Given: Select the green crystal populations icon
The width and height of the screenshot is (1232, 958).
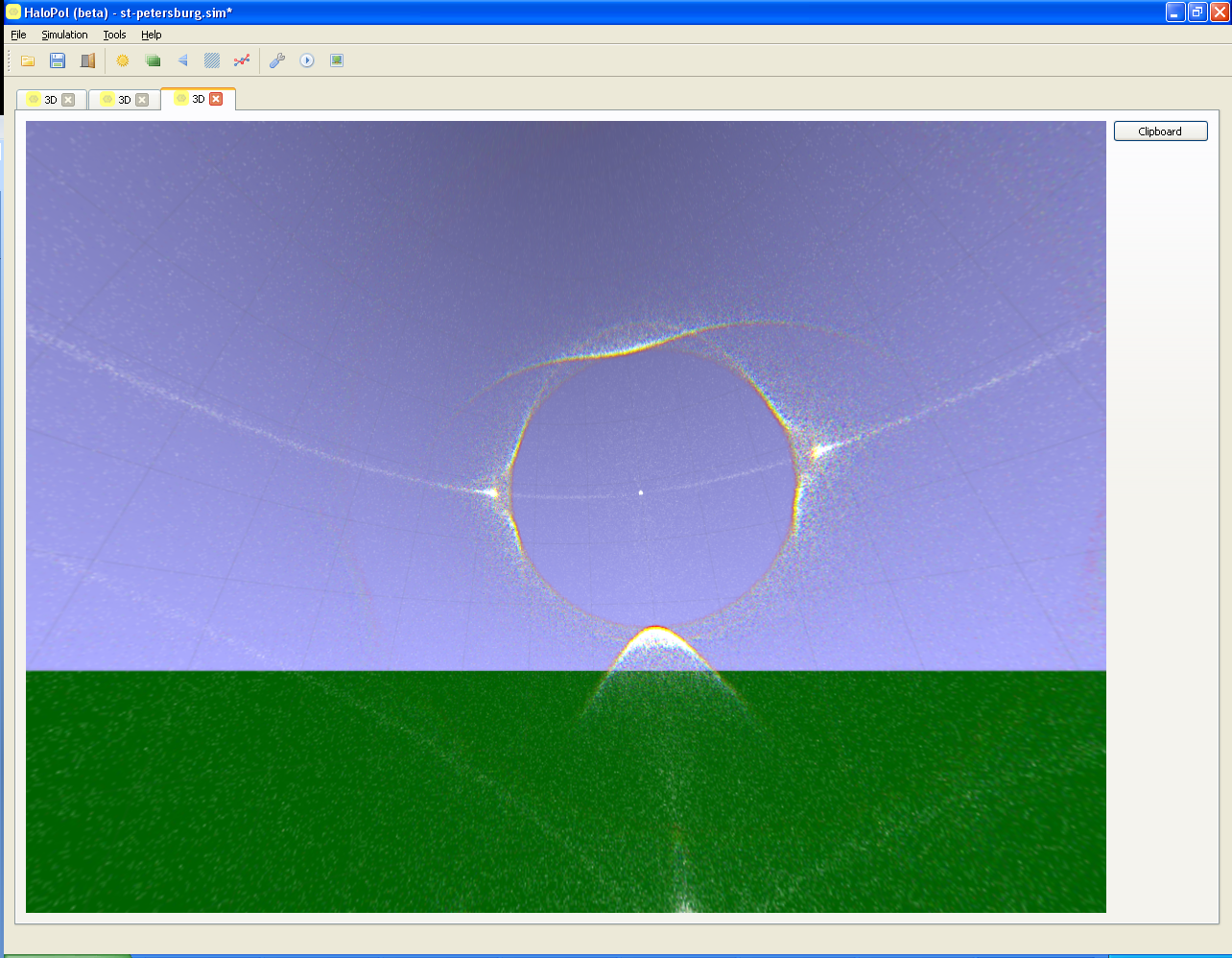Looking at the screenshot, I should (153, 60).
